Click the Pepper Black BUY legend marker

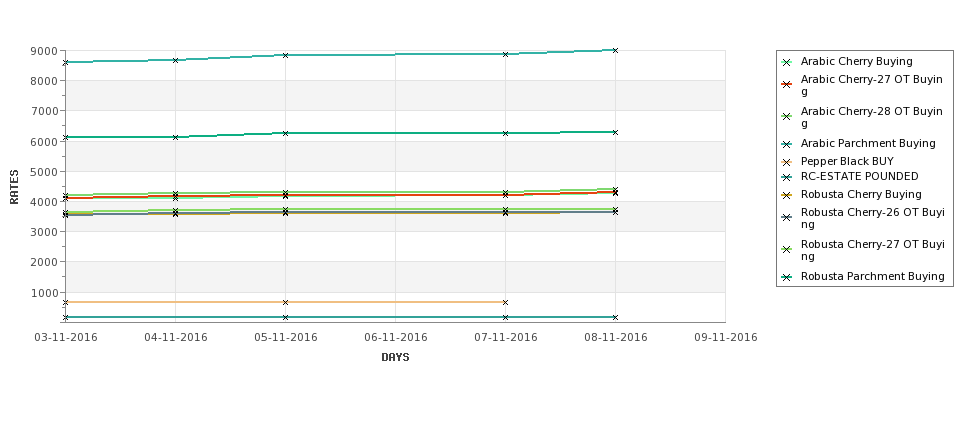click(787, 162)
